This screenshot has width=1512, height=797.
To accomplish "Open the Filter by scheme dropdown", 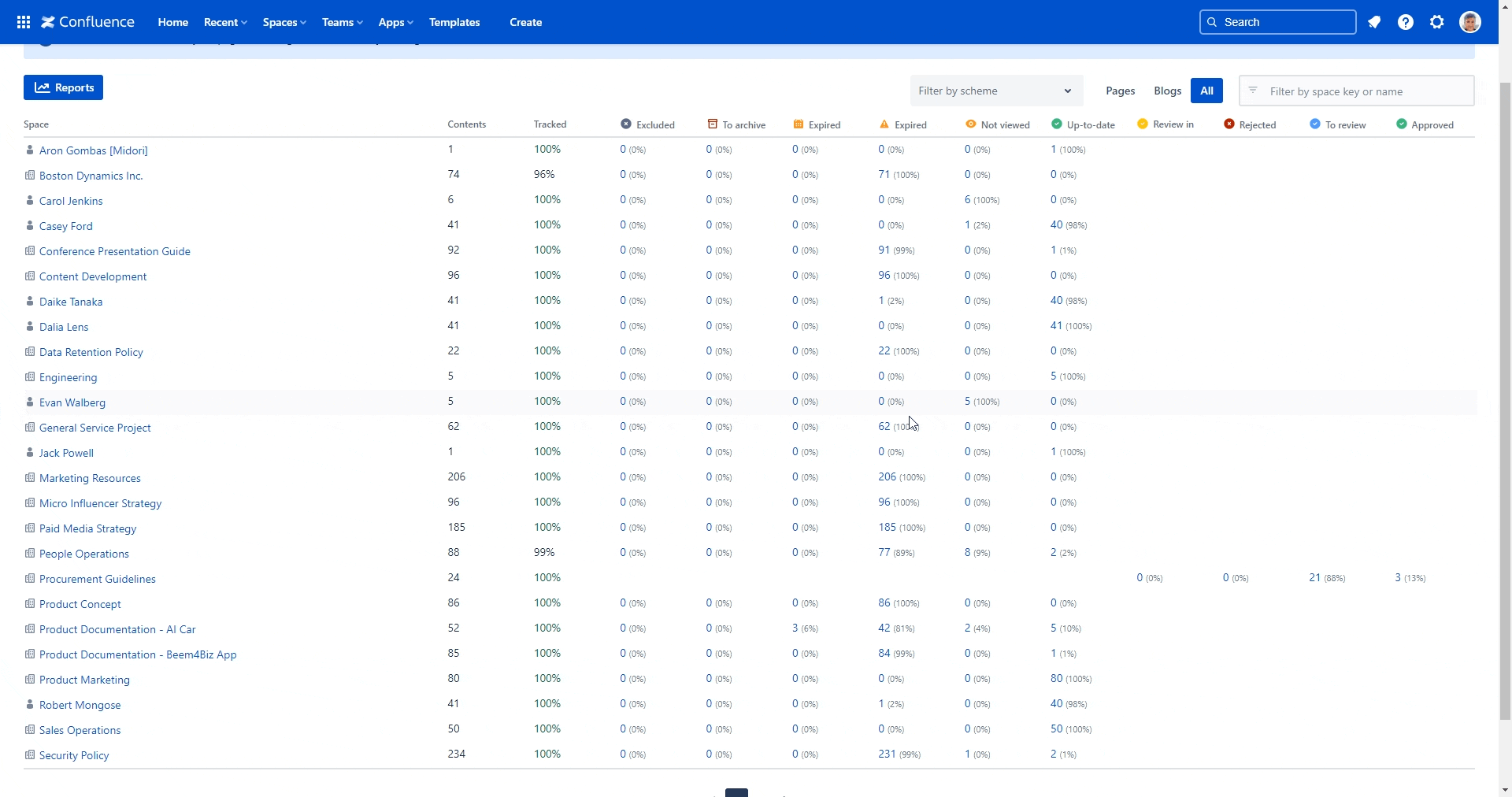I will (996, 91).
